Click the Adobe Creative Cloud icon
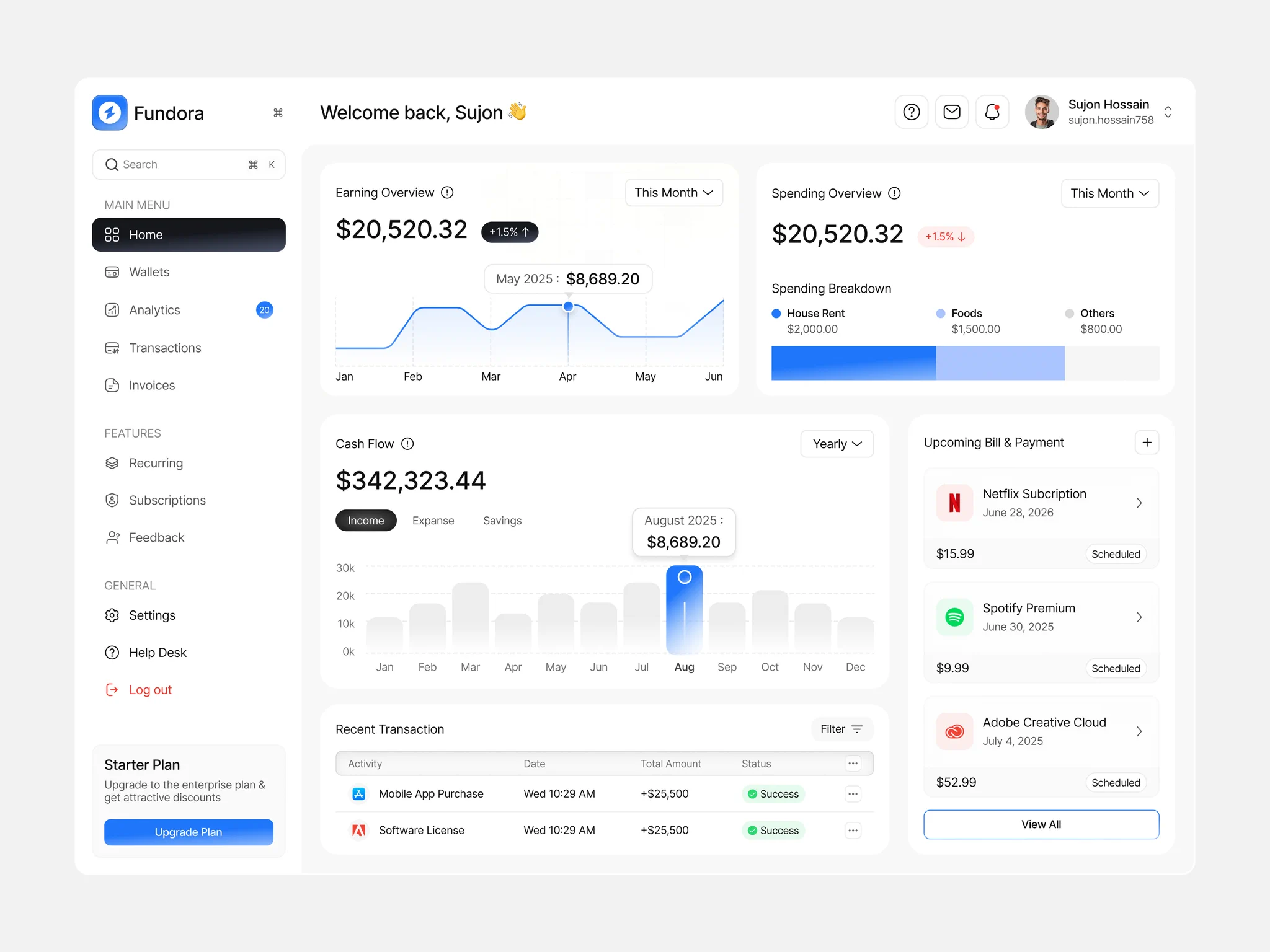 point(954,731)
